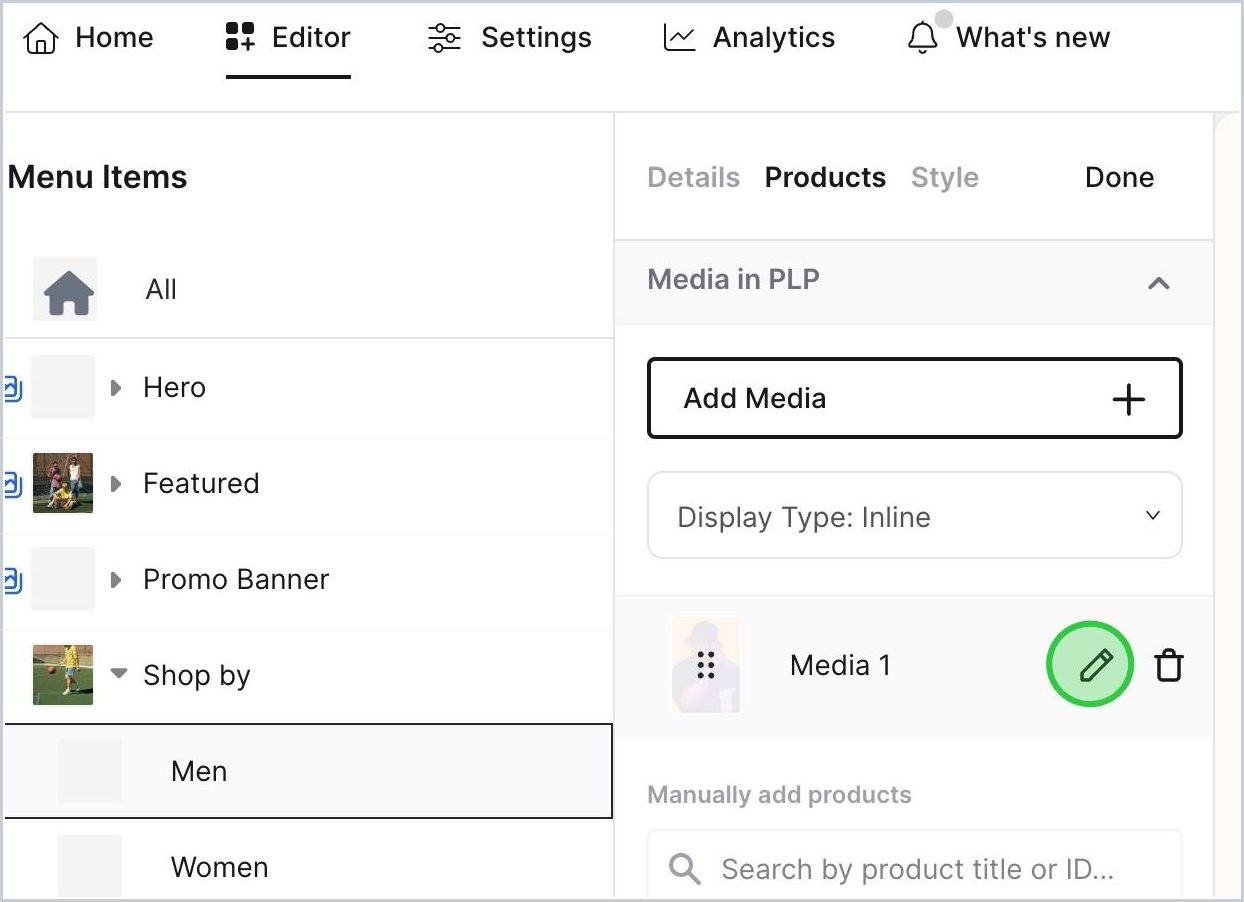Click the Featured thumbnail image
Viewport: 1244px width, 902px height.
63,483
